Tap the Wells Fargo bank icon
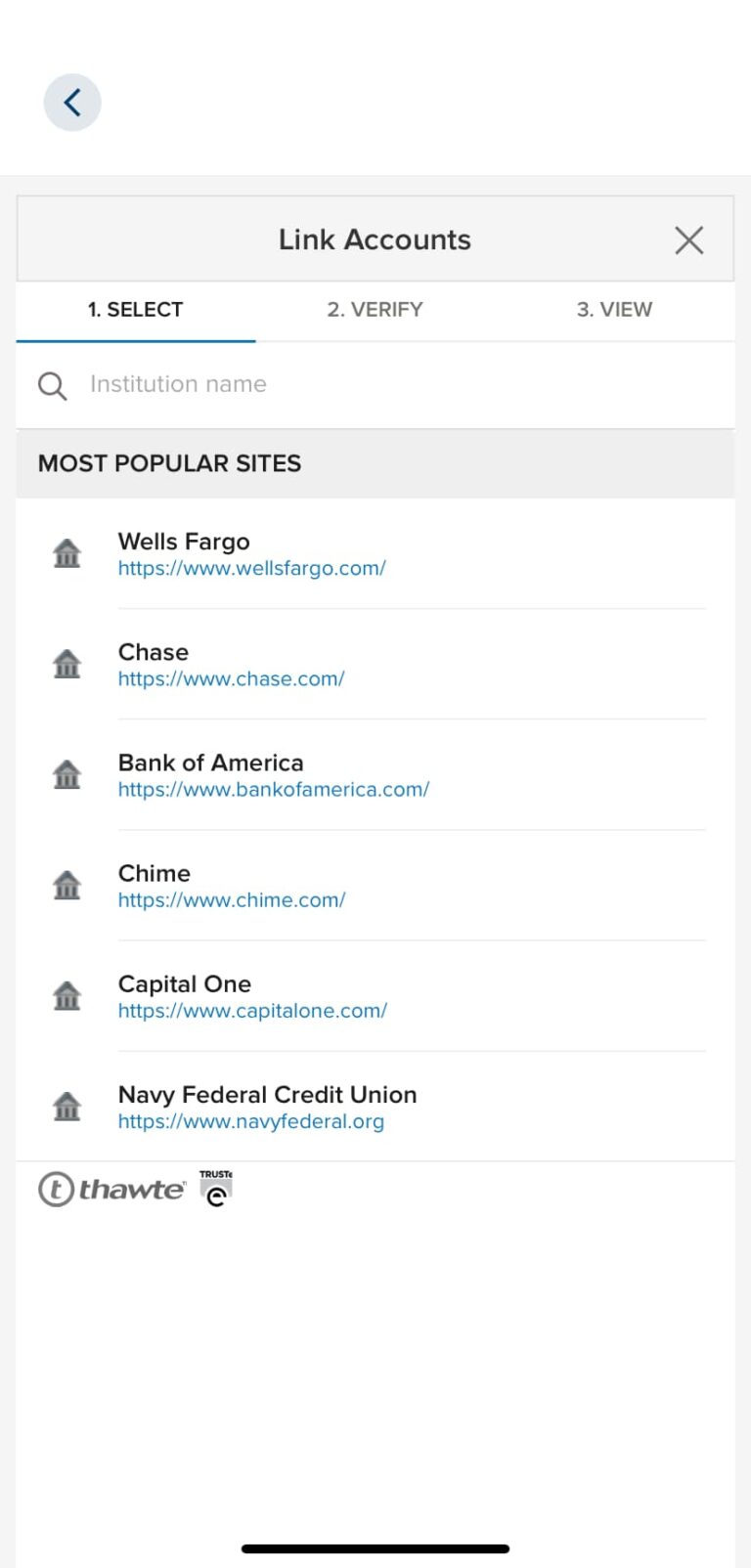 66,553
